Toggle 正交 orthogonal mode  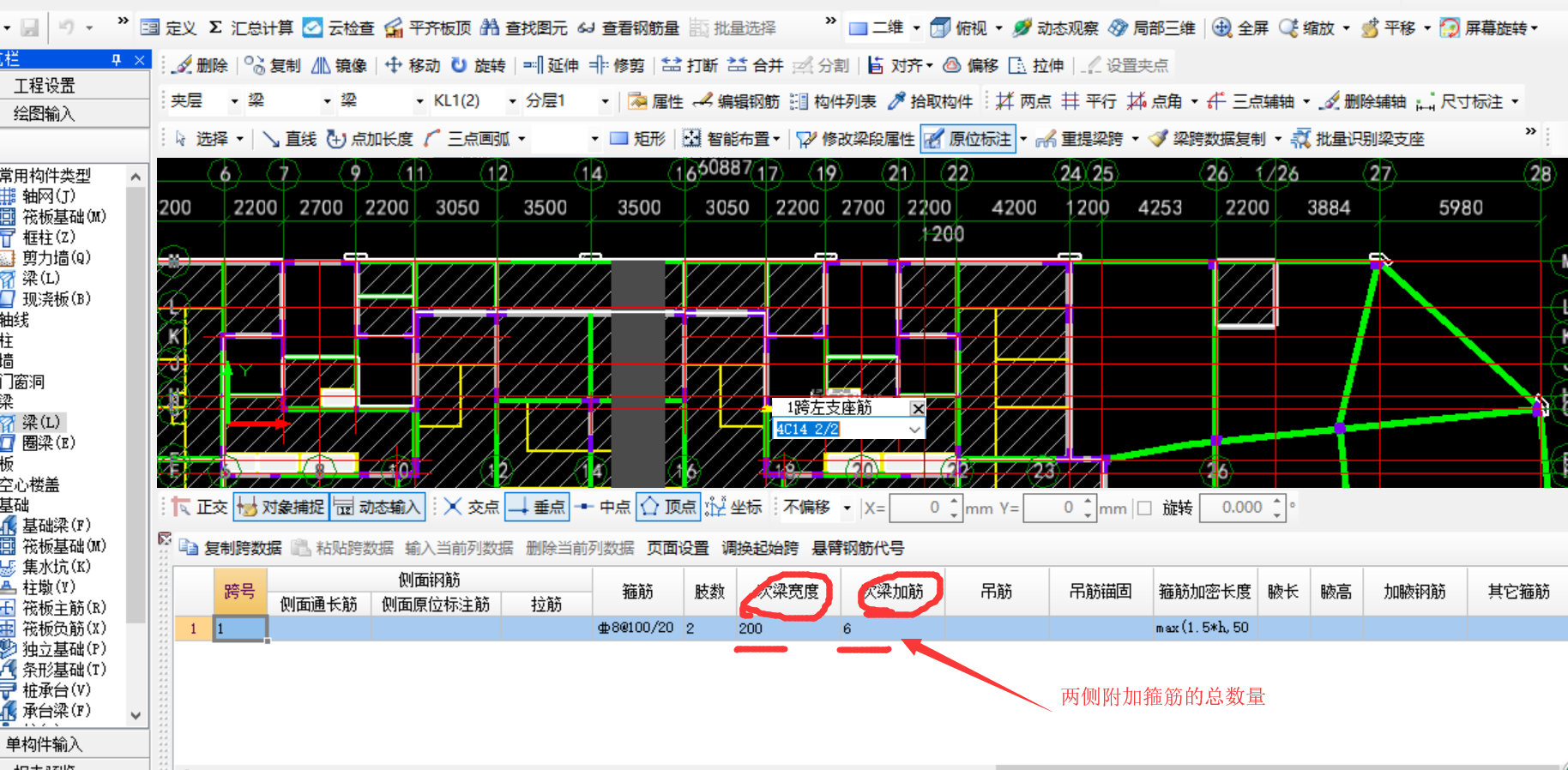(200, 507)
